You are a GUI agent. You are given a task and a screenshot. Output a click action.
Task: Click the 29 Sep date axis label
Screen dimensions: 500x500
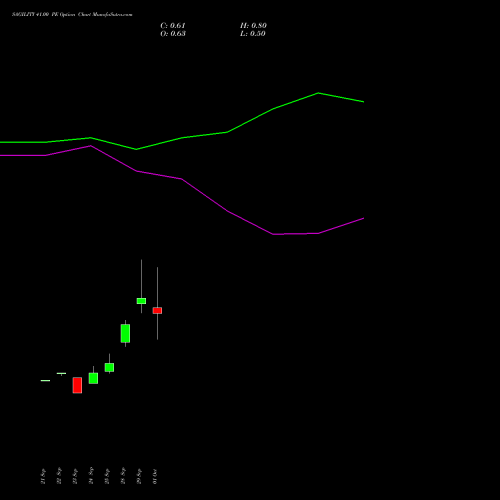(x=139, y=476)
